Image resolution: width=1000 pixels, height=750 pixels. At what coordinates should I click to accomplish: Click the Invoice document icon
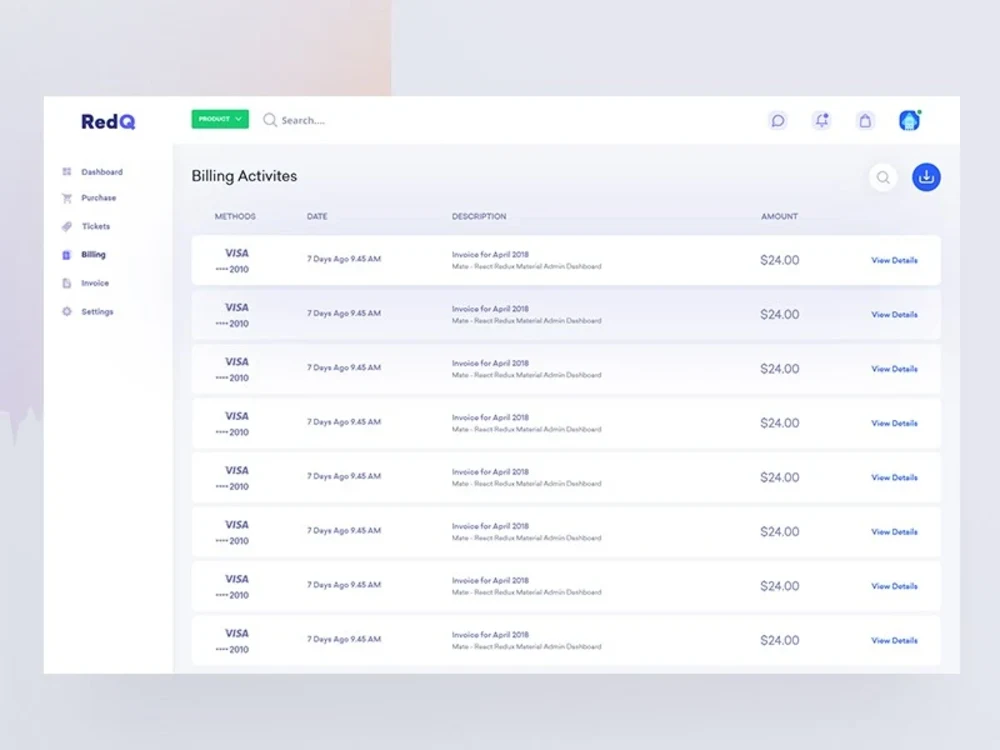click(x=66, y=283)
